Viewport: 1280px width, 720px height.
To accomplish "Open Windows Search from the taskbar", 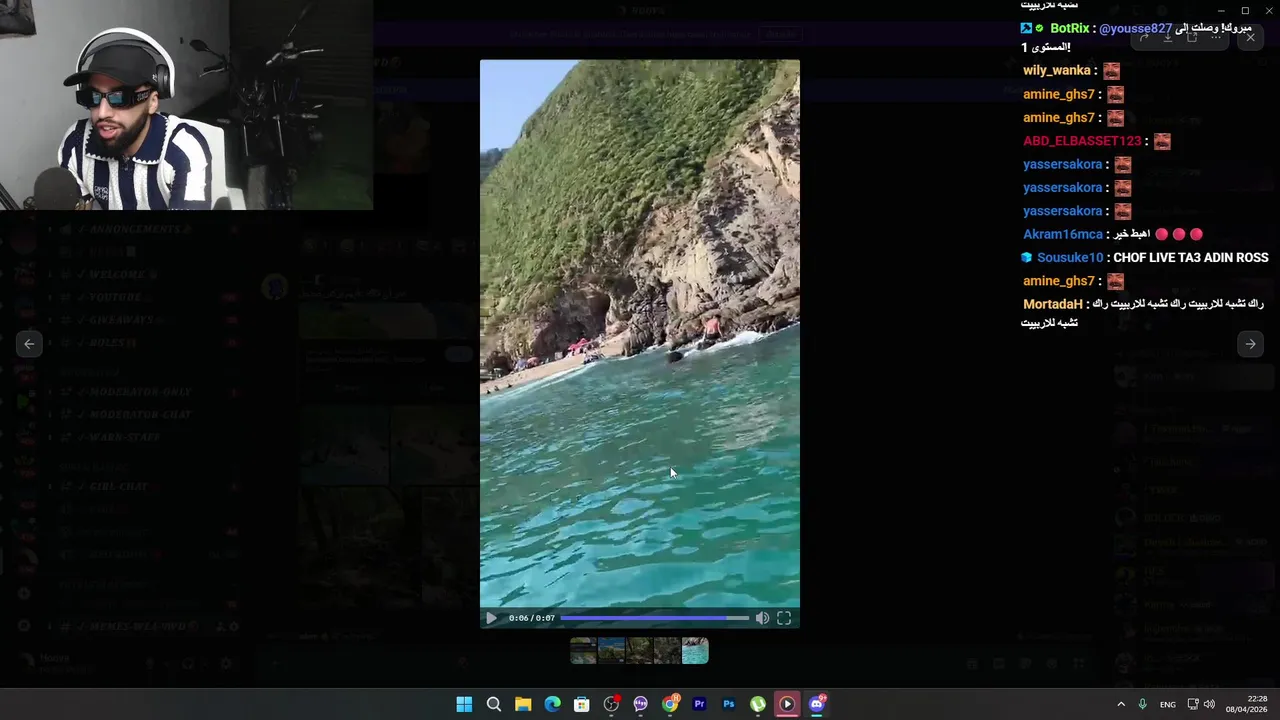I will [x=493, y=704].
